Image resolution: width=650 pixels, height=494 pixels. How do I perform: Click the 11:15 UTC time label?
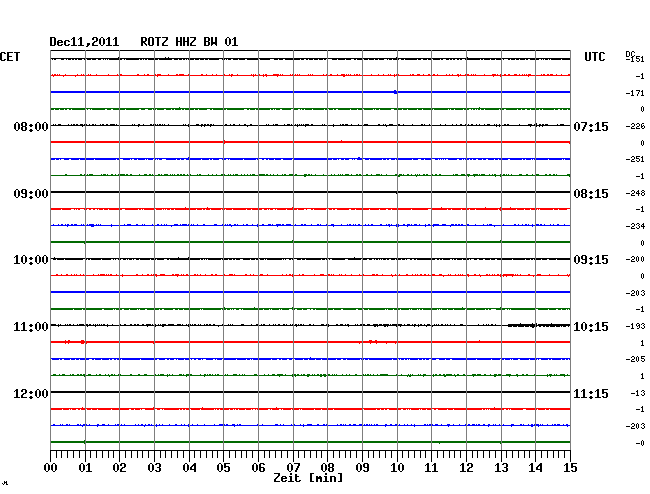tap(591, 393)
